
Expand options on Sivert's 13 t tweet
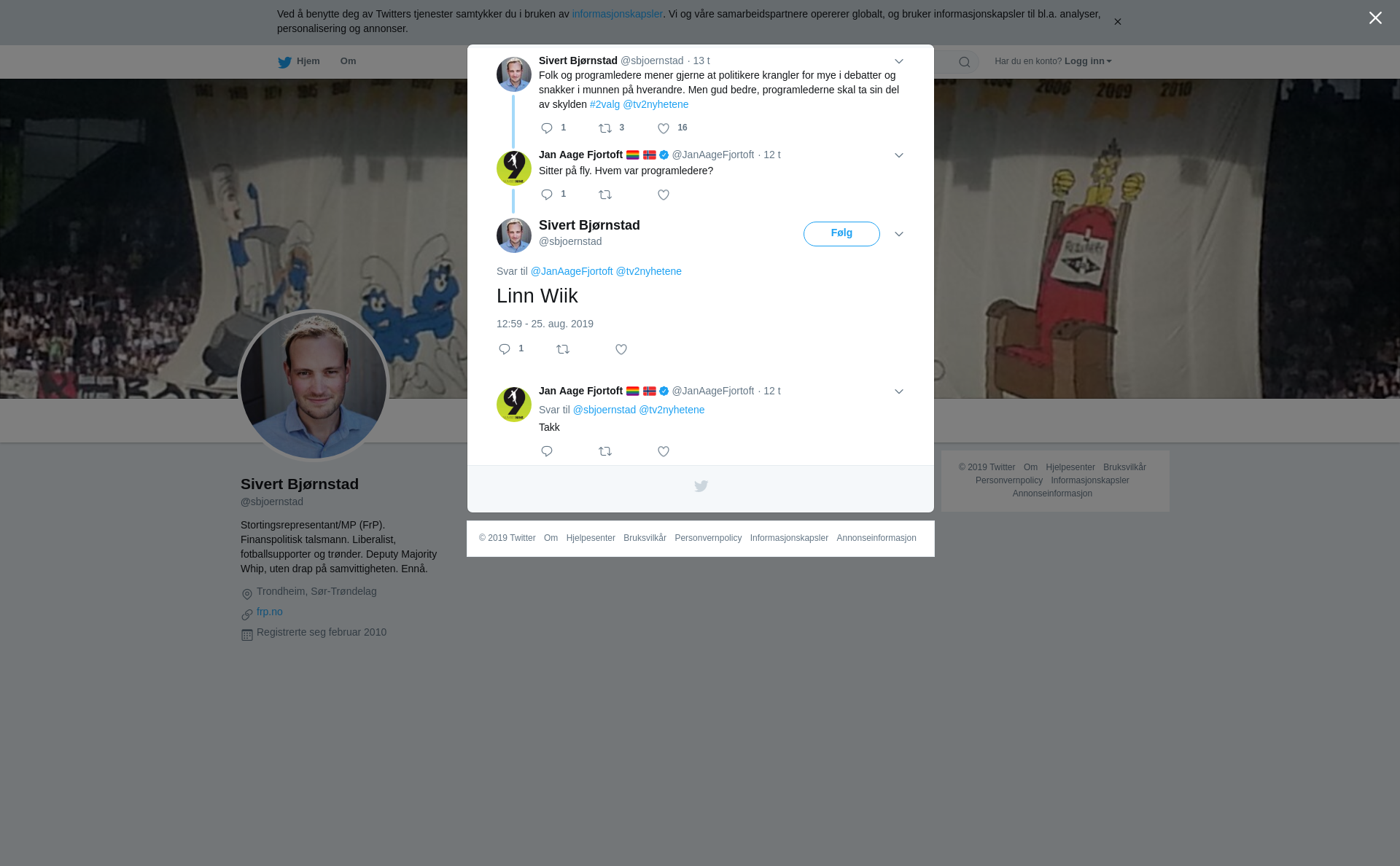[899, 61]
